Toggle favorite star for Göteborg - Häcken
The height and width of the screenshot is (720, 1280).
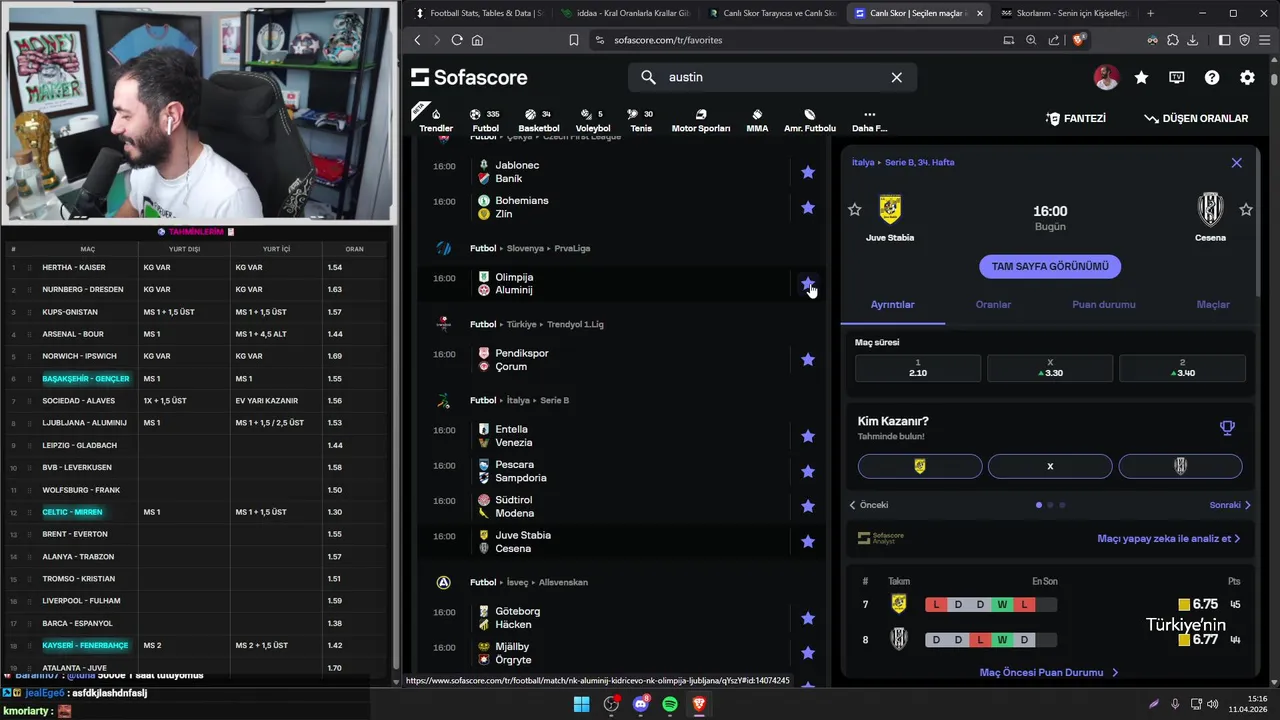[808, 618]
